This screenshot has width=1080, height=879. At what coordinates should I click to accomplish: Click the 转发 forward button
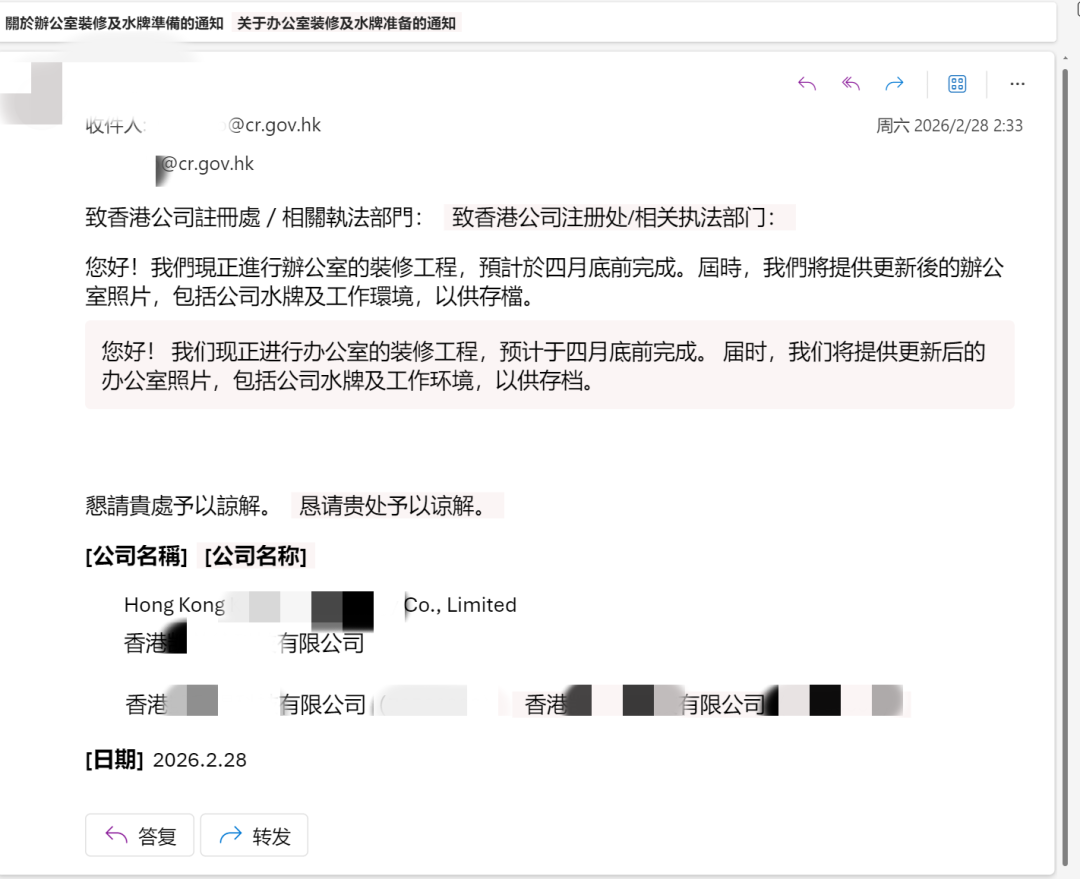[254, 835]
